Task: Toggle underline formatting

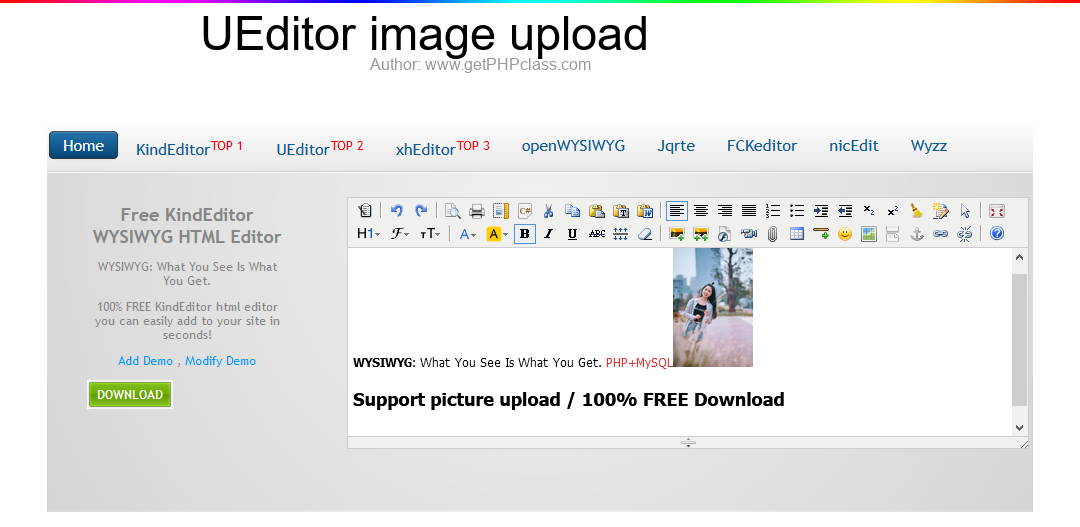Action: (x=572, y=234)
